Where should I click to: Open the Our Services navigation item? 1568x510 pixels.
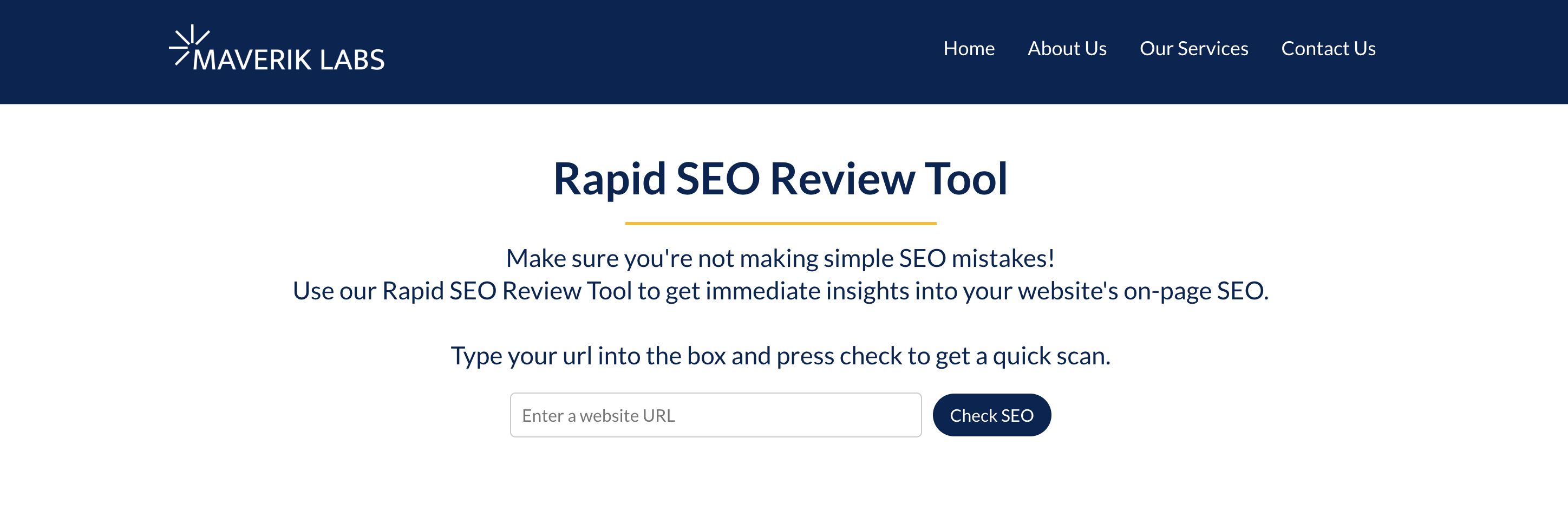tap(1194, 49)
